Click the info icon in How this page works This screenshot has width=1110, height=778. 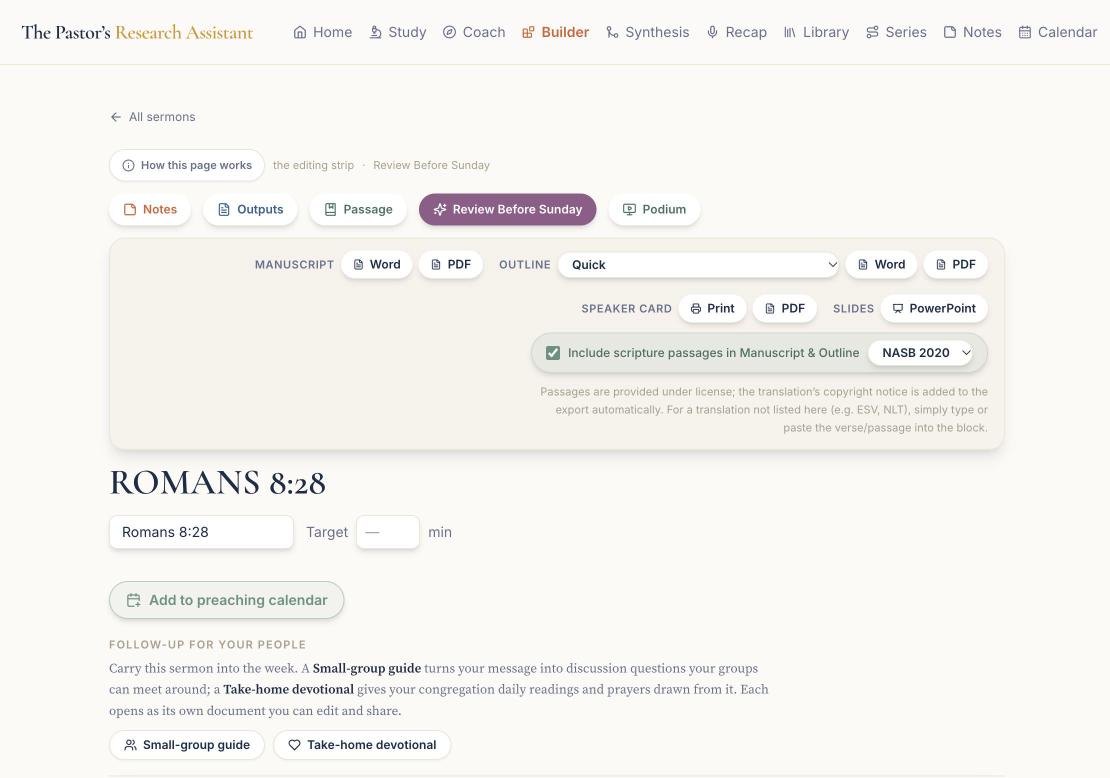tap(128, 165)
